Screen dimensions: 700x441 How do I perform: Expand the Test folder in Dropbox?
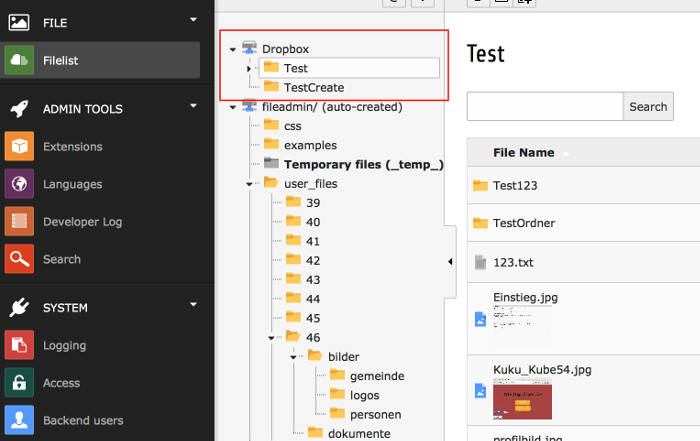click(249, 68)
